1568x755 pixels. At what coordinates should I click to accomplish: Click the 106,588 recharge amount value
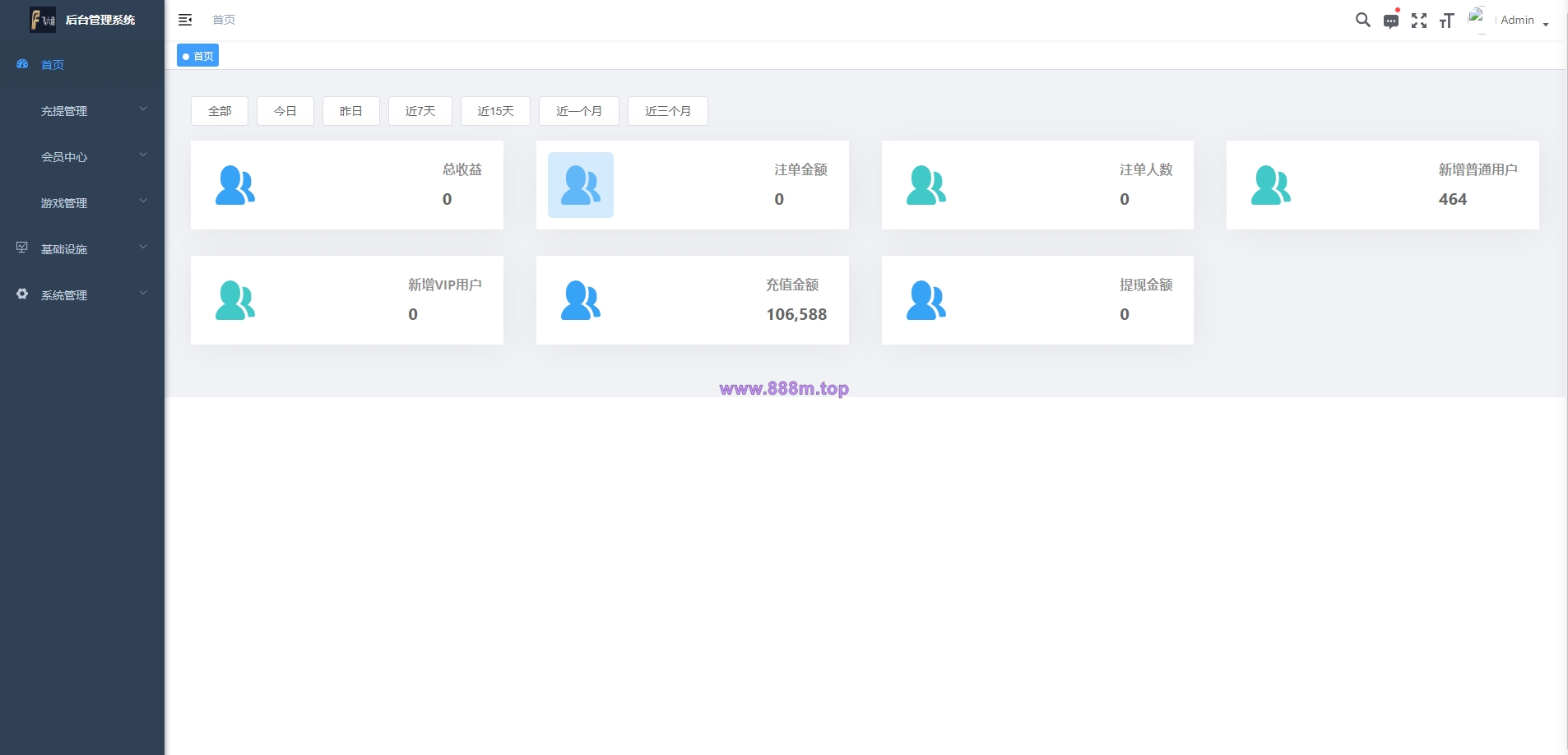(x=796, y=314)
